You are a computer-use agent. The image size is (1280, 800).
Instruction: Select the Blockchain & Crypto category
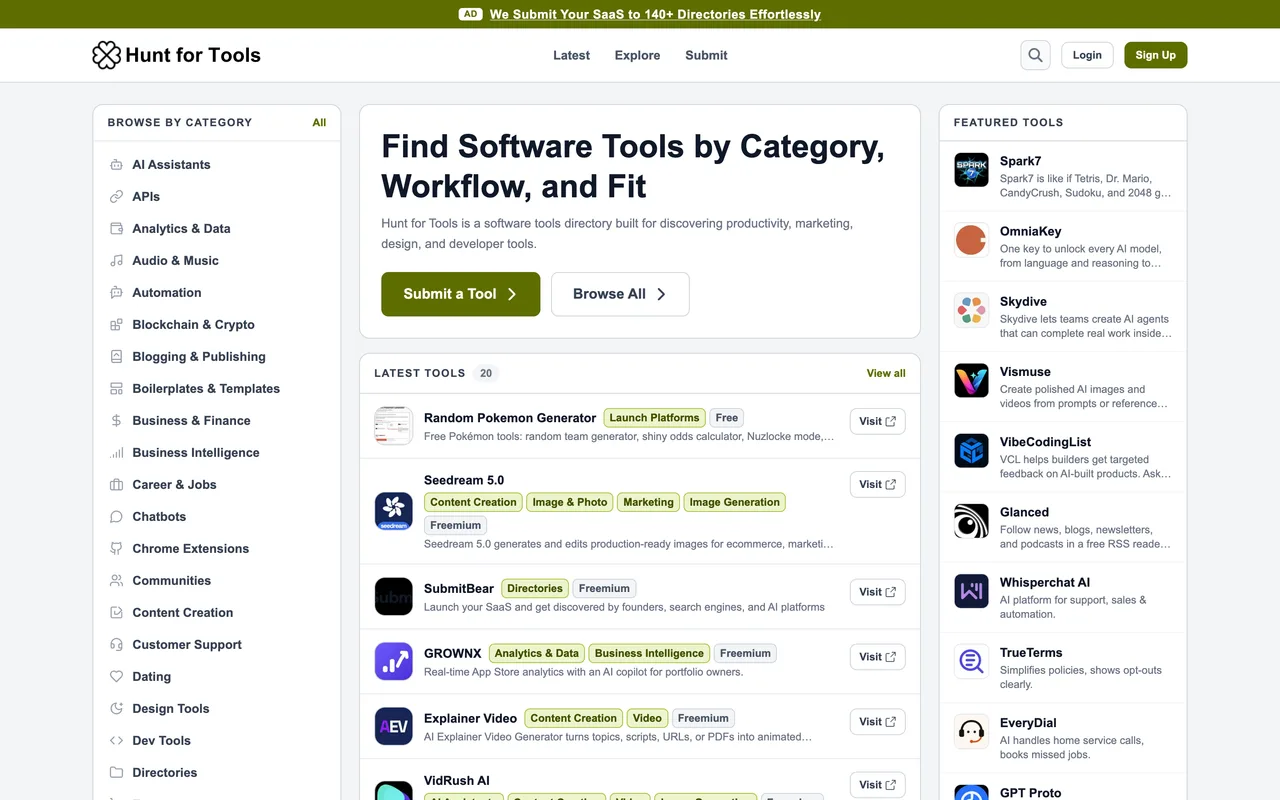[x=217, y=324]
